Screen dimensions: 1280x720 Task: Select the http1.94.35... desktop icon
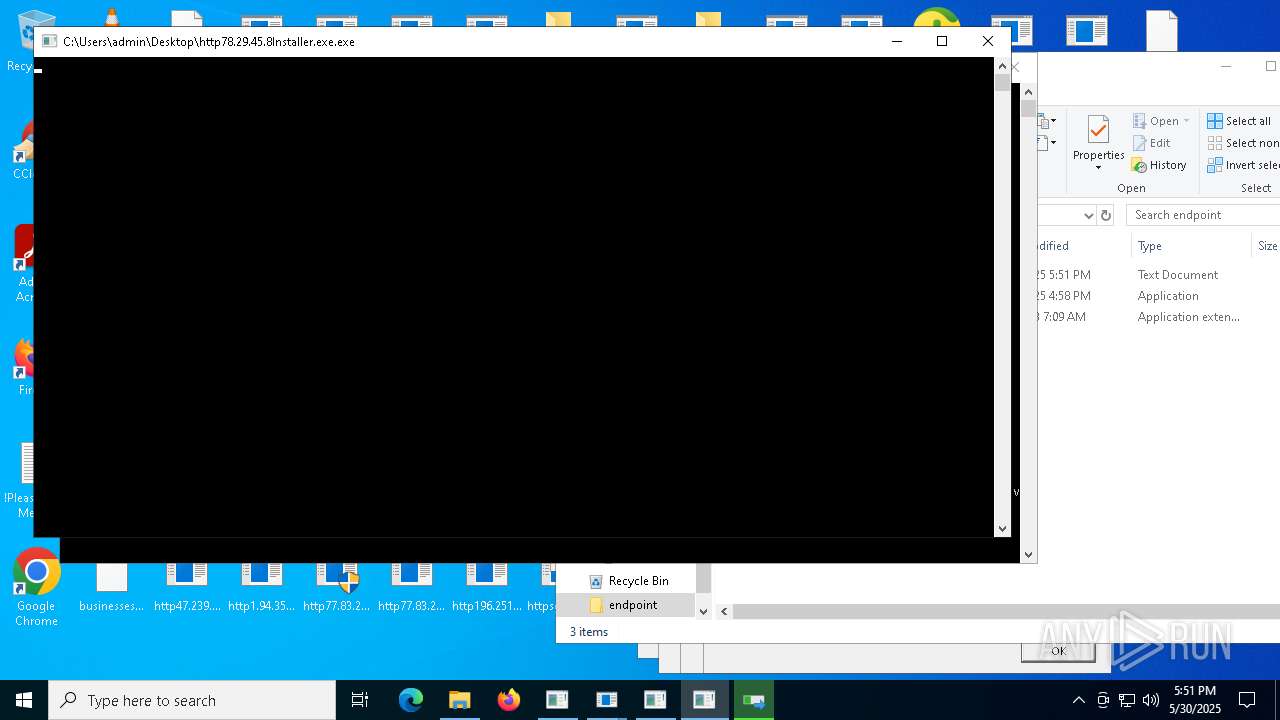(x=261, y=588)
